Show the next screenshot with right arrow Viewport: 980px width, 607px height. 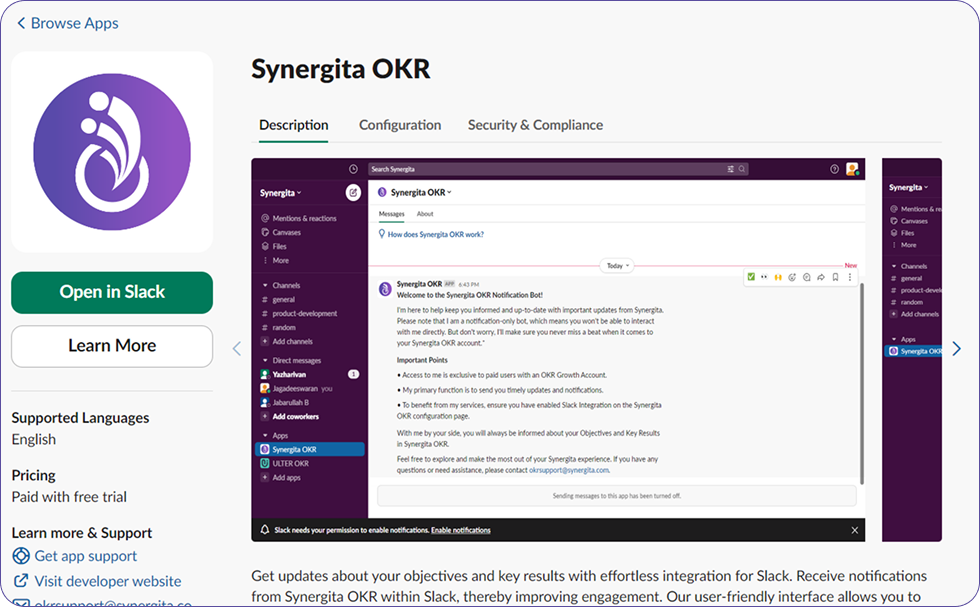(956, 349)
